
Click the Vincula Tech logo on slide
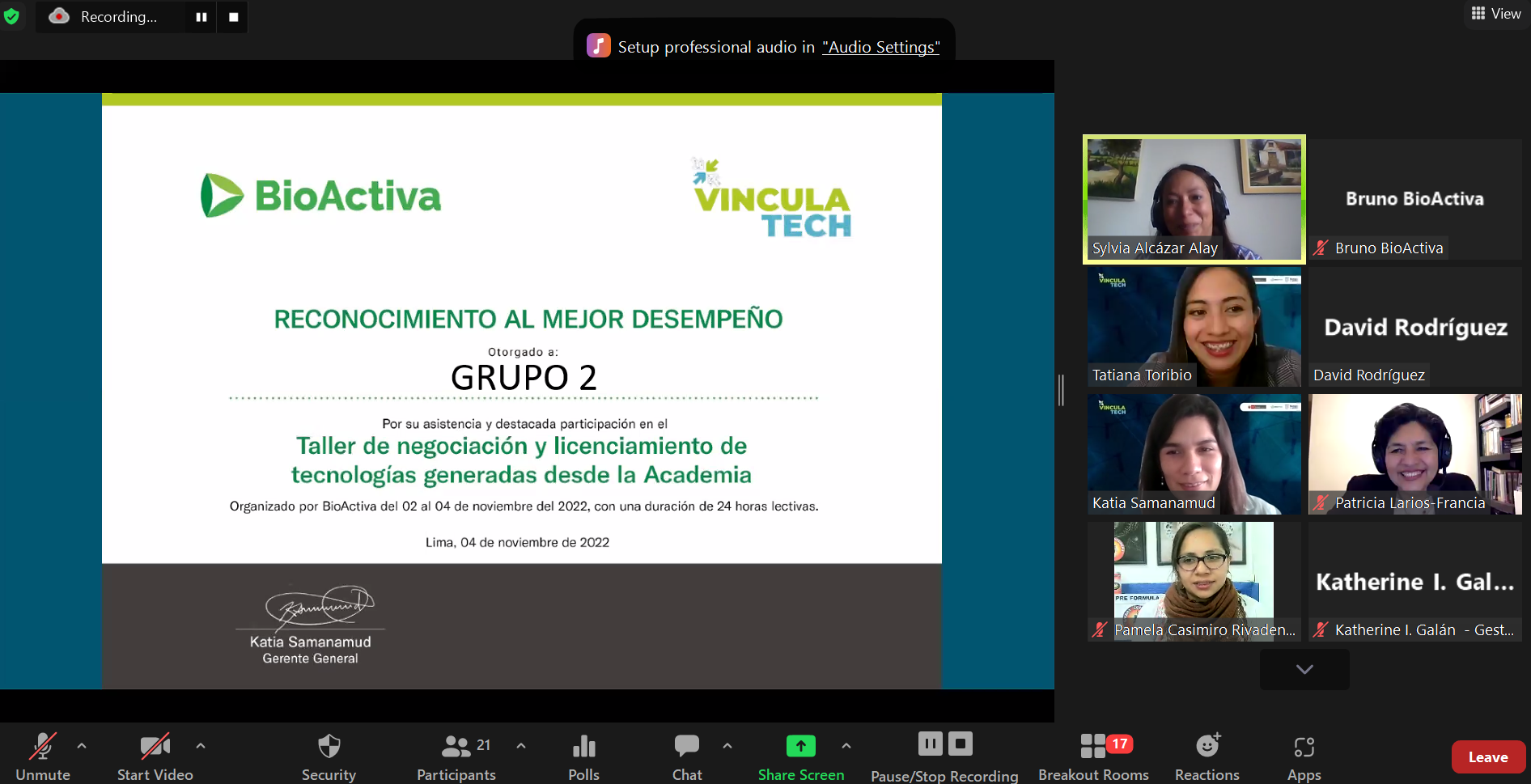pos(771,198)
